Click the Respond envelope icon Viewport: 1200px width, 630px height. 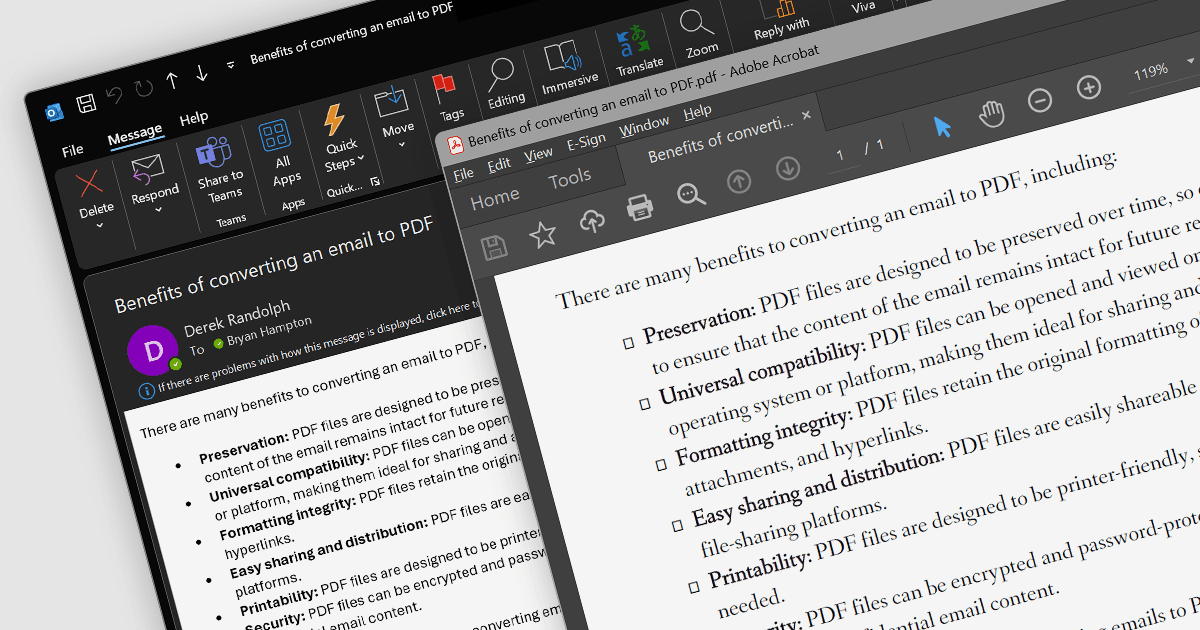(147, 170)
